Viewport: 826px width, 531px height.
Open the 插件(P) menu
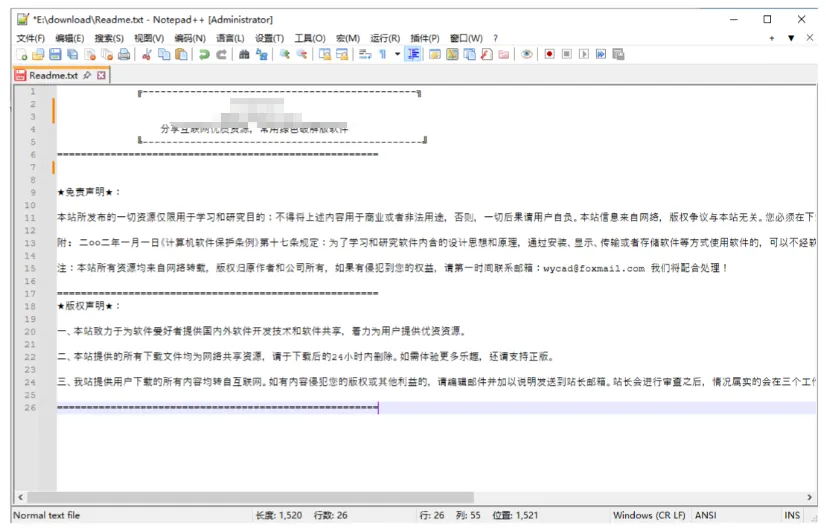[425, 38]
